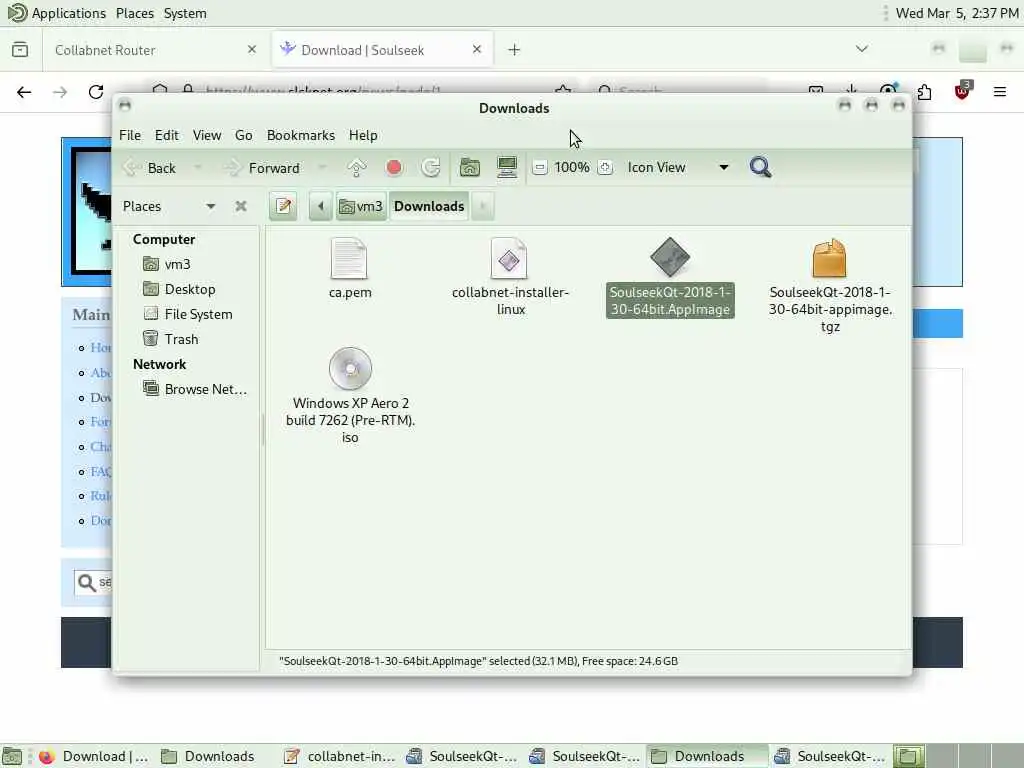Close the Download | Soulseek tab
This screenshot has width=1024, height=768.
pos(477,50)
